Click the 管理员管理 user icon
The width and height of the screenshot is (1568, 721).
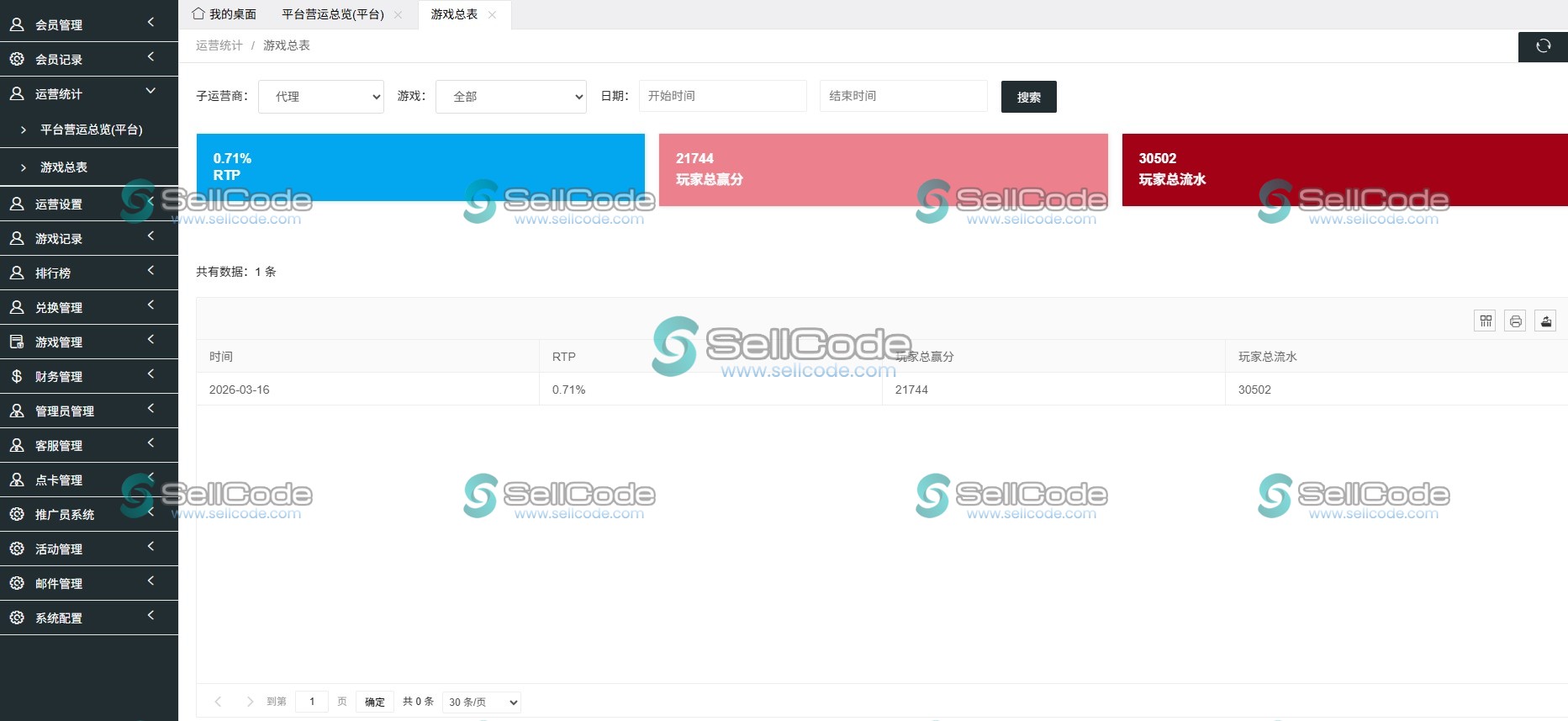tap(17, 411)
